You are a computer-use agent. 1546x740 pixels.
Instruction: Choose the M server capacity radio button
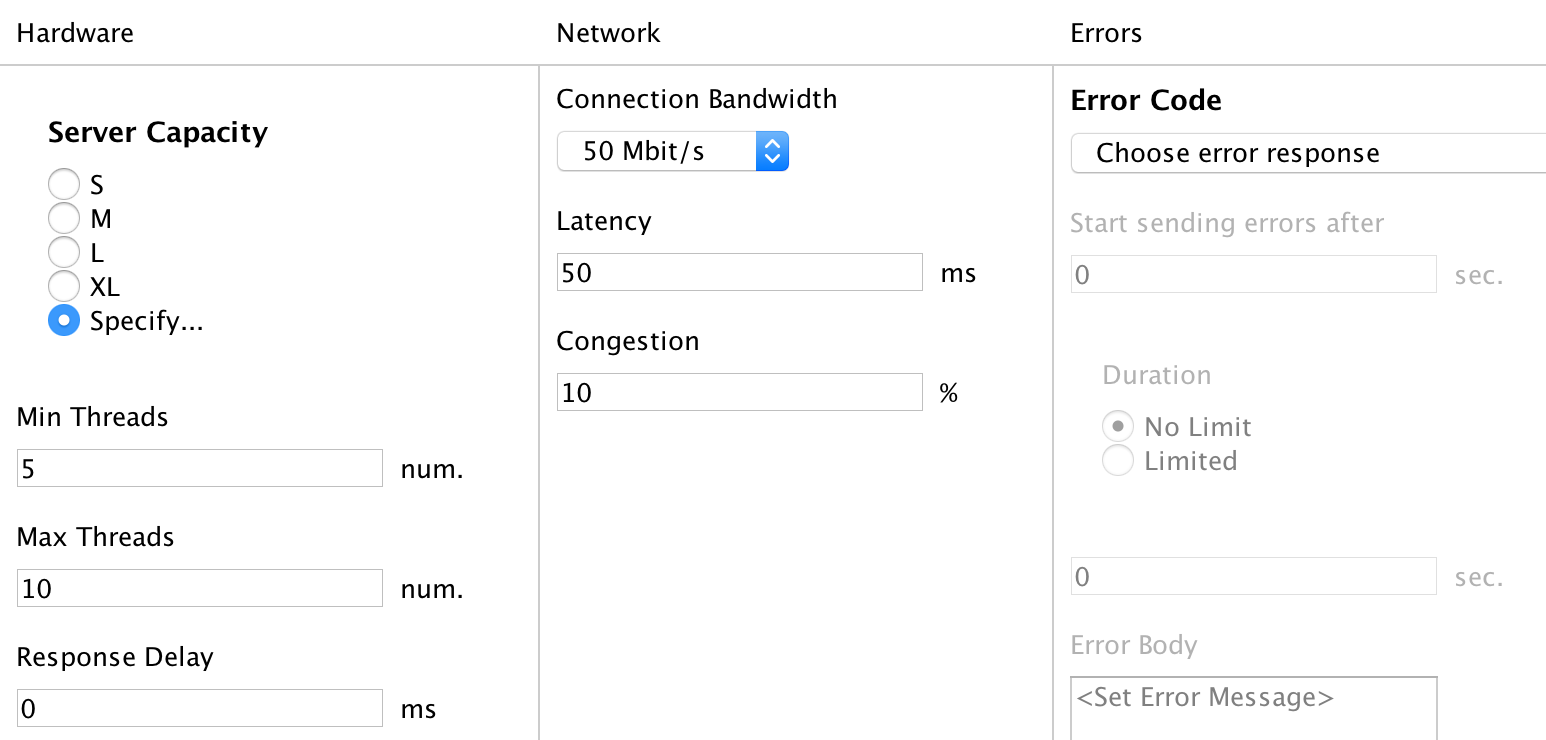click(x=64, y=219)
